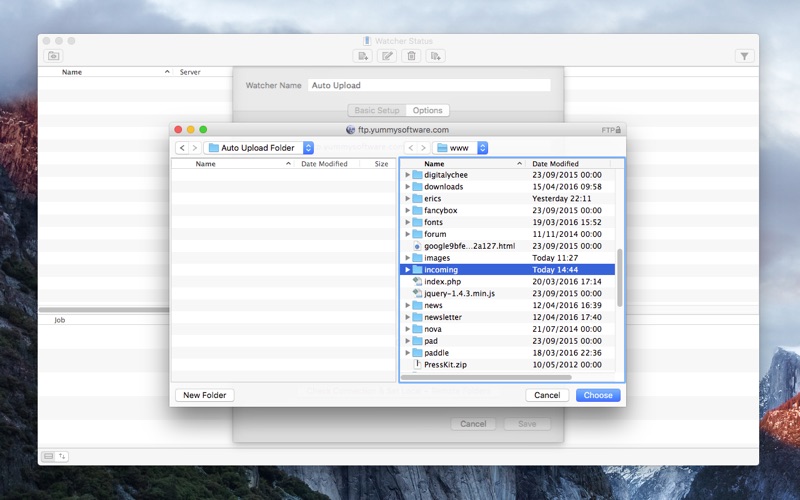Go back in the remote www pane
The width and height of the screenshot is (800, 500).
tap(411, 148)
